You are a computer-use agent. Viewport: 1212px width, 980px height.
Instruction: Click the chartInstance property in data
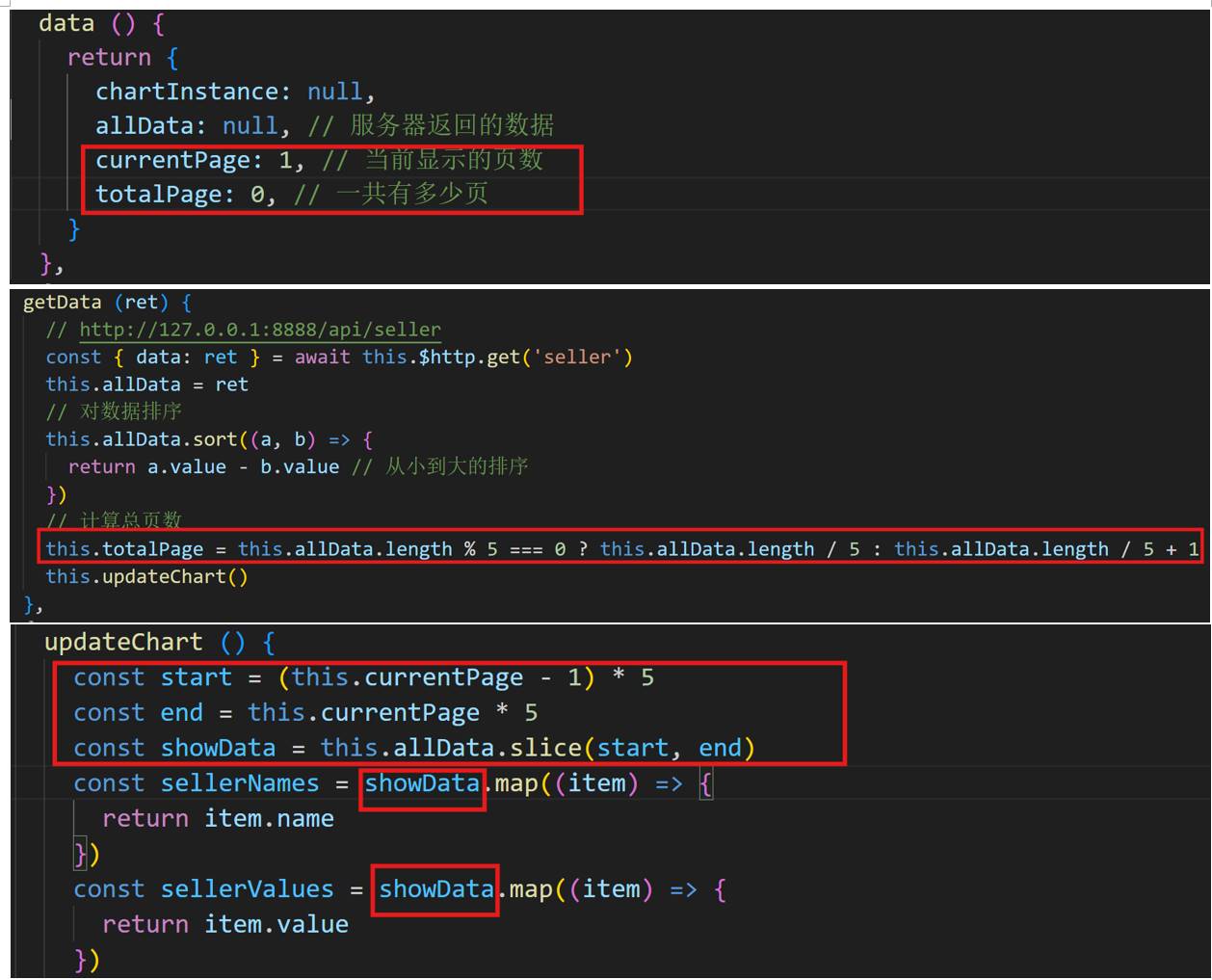pos(188,92)
